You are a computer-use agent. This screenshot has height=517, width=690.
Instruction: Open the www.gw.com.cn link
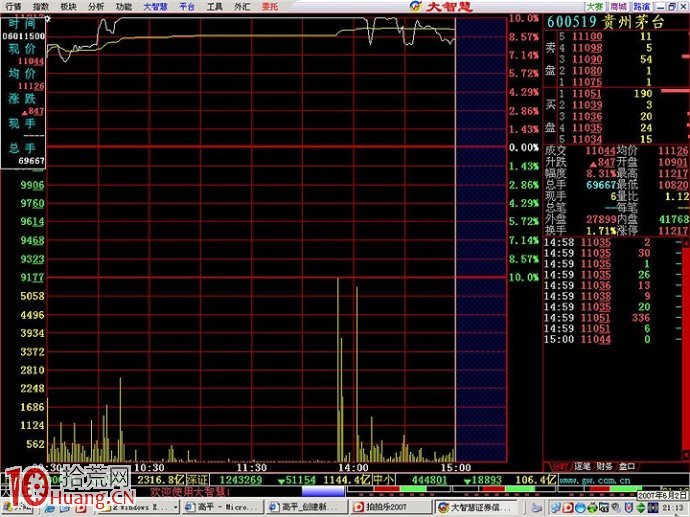coord(595,480)
